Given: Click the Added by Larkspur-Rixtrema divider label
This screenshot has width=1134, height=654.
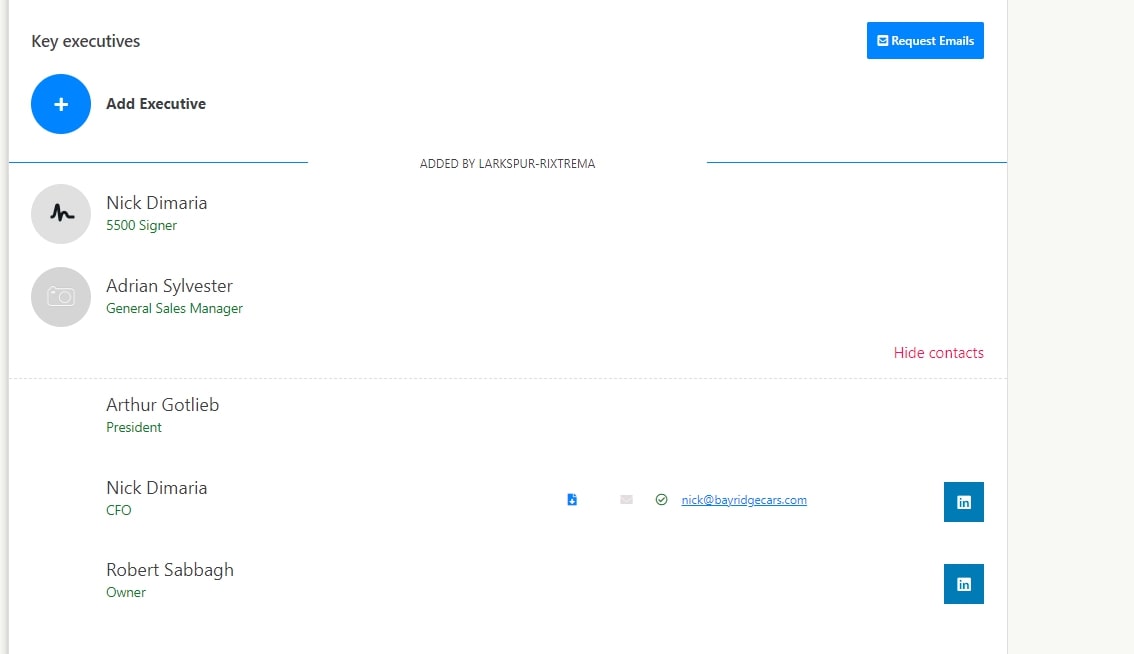Looking at the screenshot, I should pyautogui.click(x=507, y=164).
